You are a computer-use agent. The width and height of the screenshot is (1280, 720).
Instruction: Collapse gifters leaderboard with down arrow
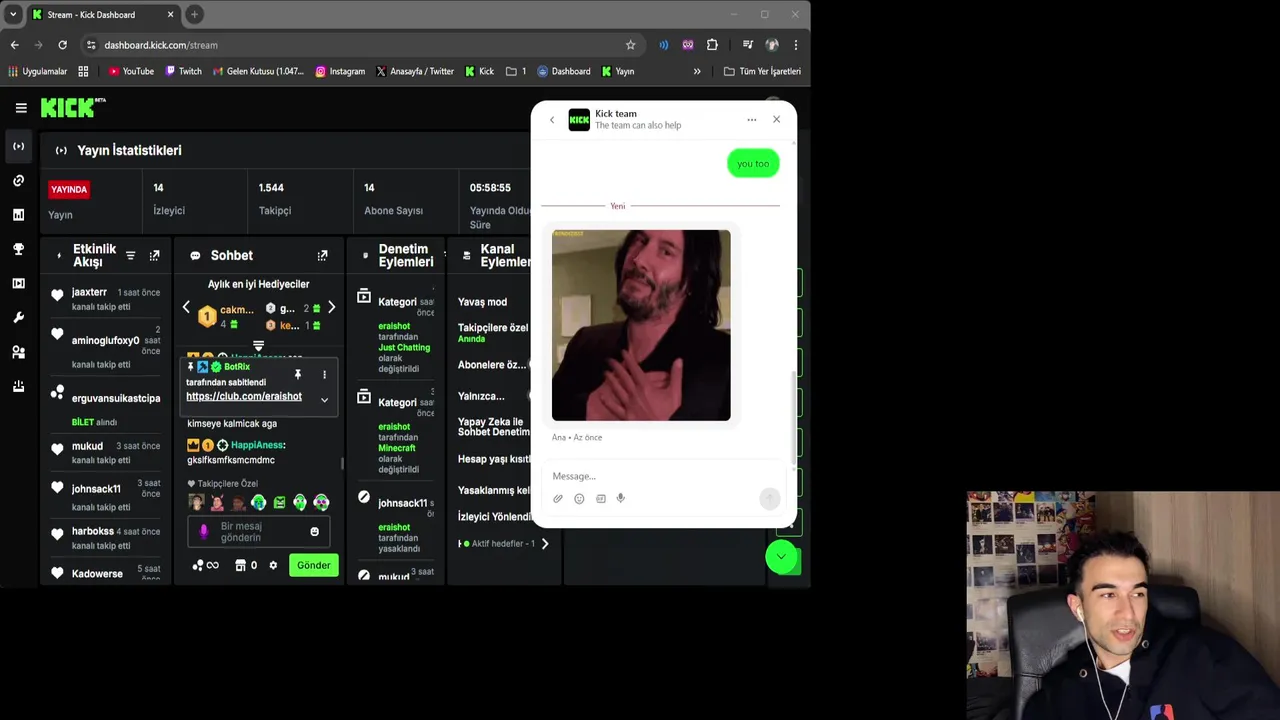coord(258,345)
